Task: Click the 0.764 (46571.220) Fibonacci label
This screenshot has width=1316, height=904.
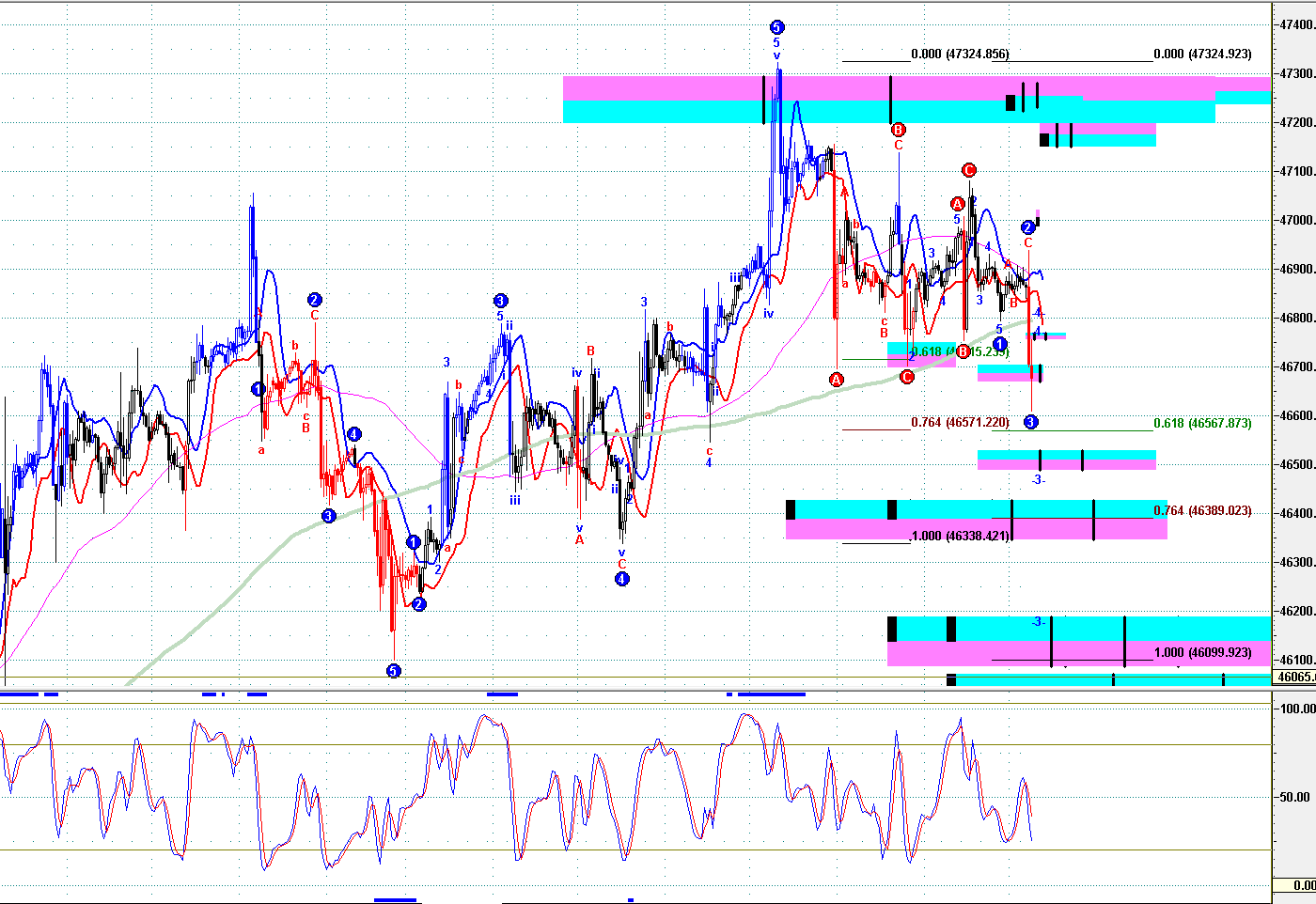Action: pyautogui.click(x=960, y=422)
